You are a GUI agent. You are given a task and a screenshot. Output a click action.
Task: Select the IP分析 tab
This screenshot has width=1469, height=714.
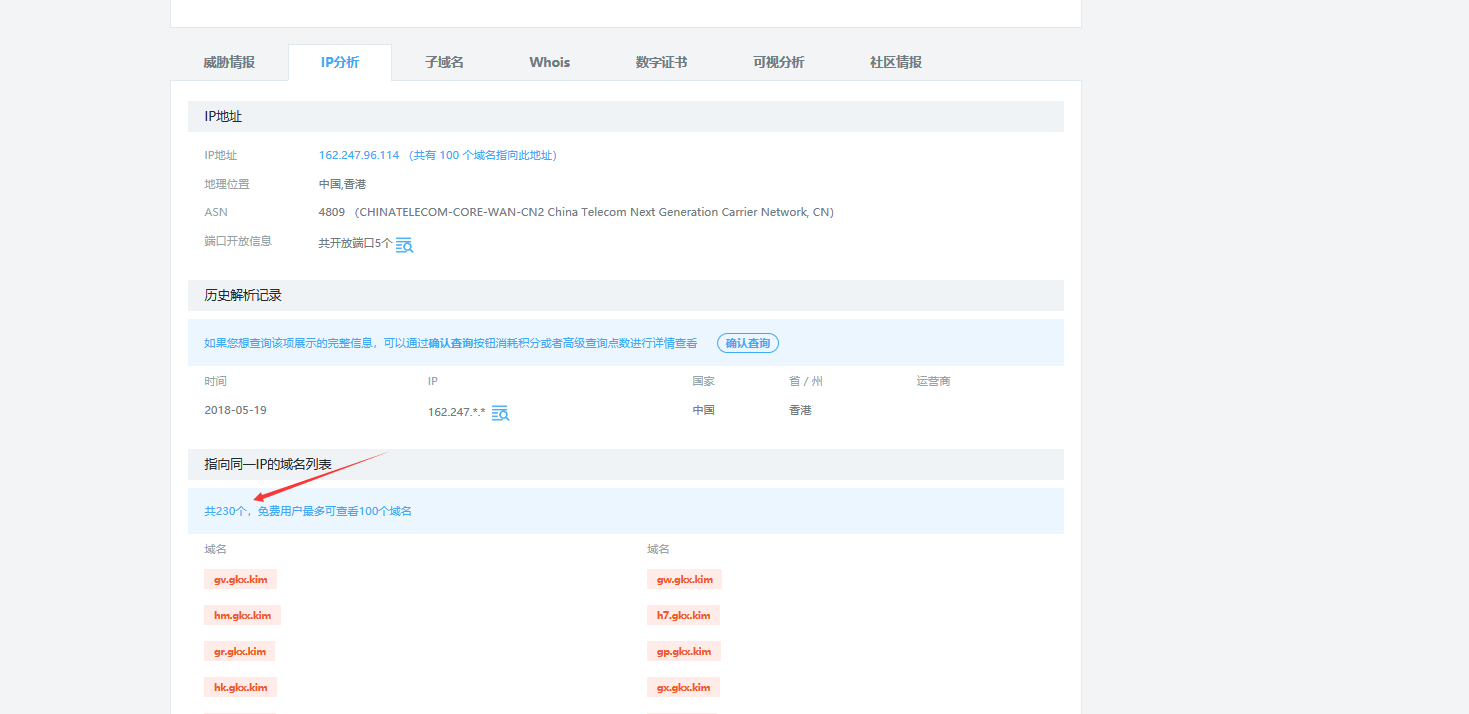(x=340, y=62)
